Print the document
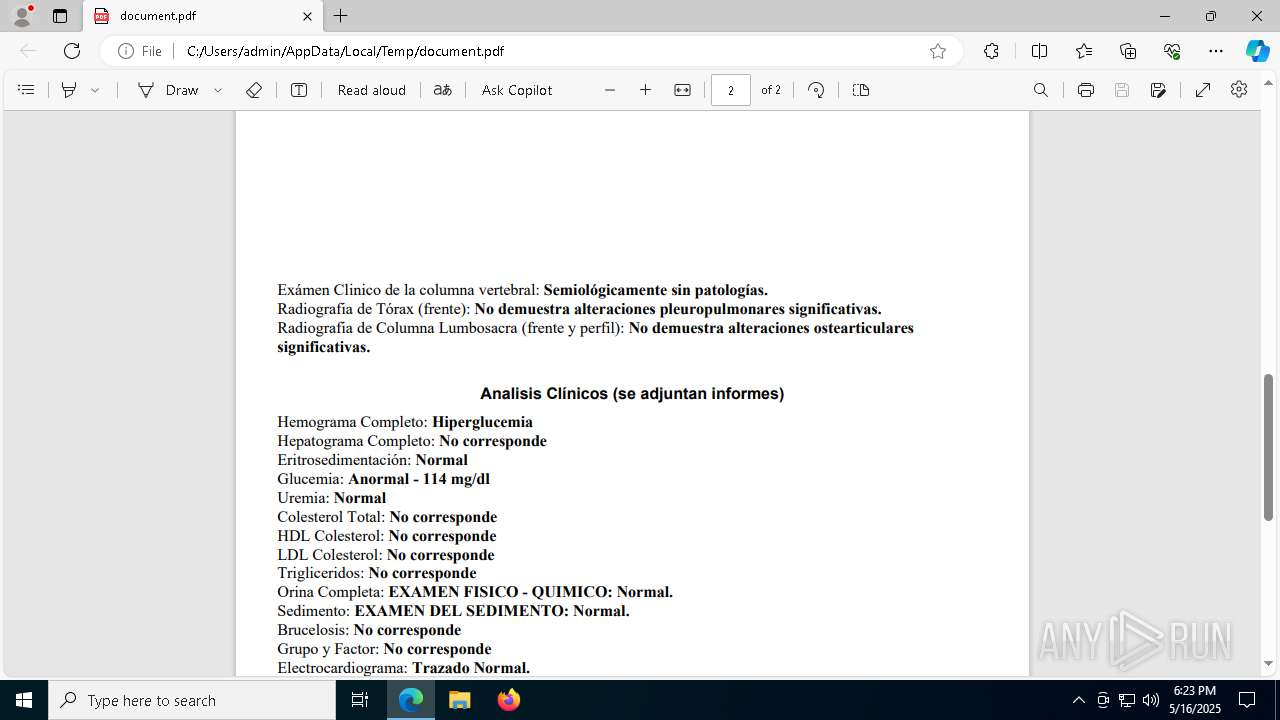The width and height of the screenshot is (1280, 720). 1086,90
